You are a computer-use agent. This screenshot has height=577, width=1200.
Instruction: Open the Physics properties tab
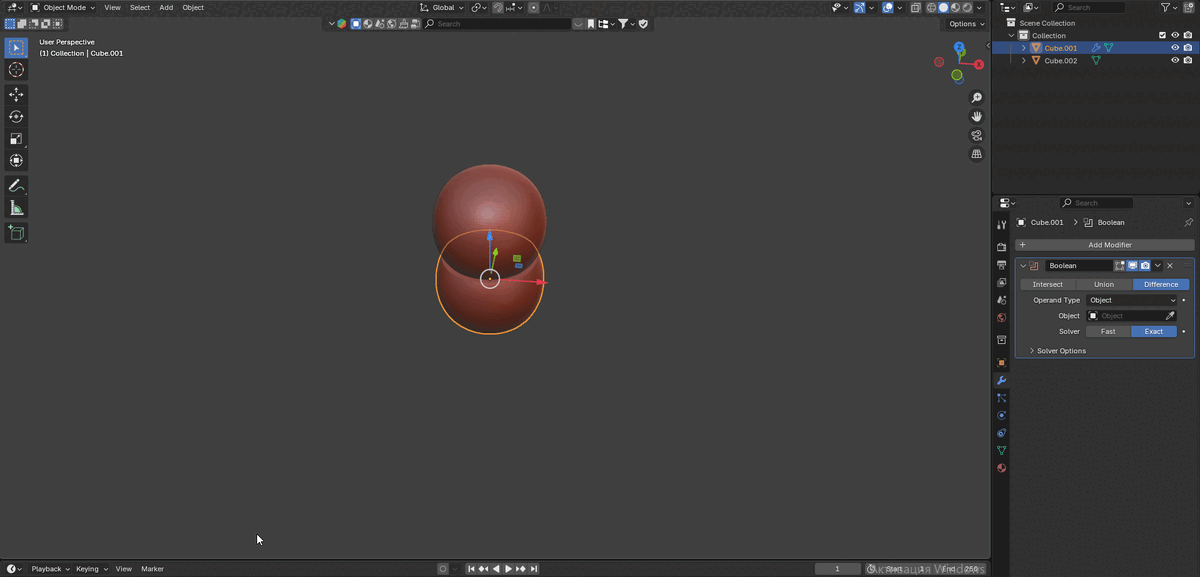coord(1001,415)
